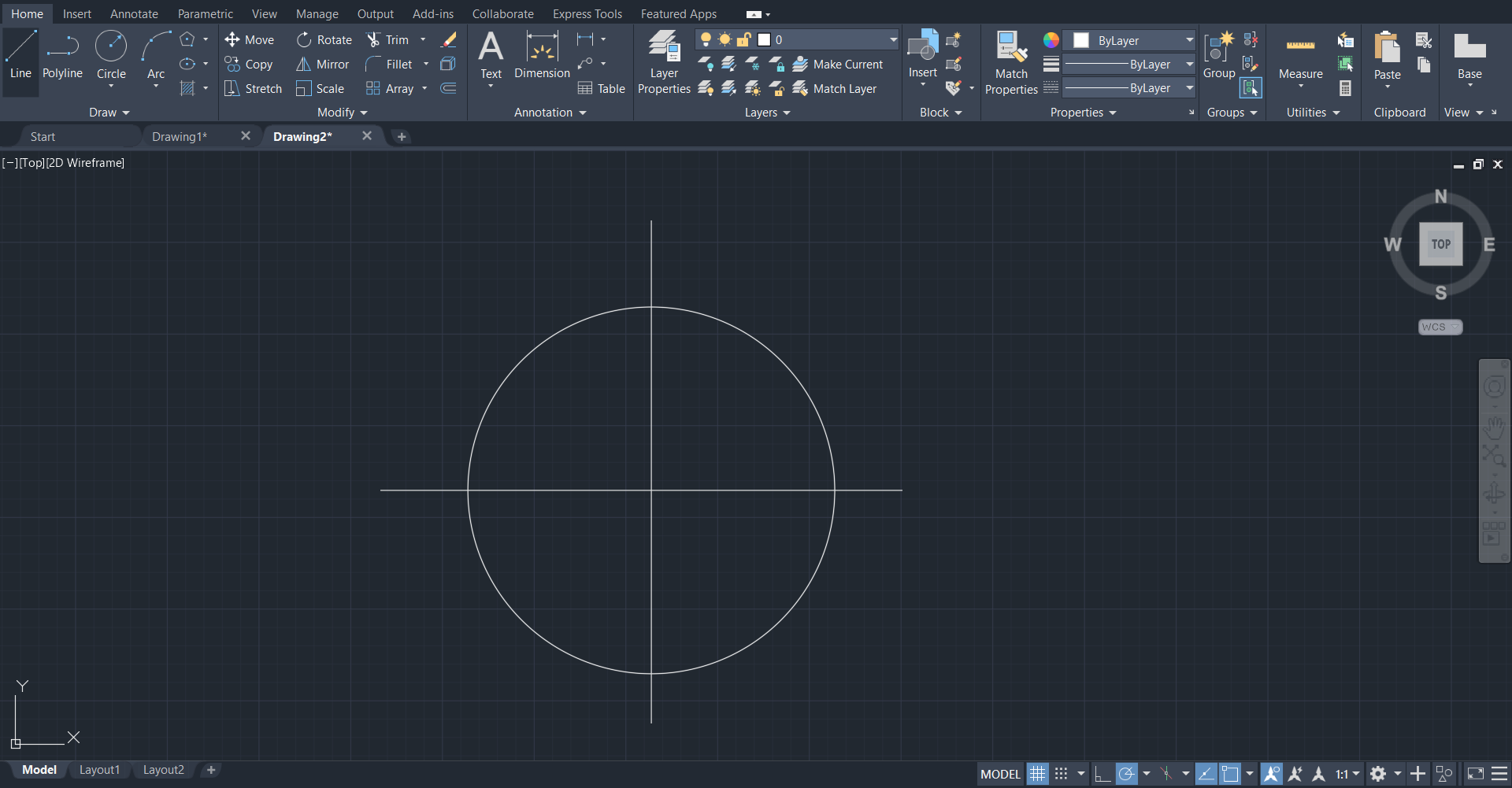The height and width of the screenshot is (788, 1512).
Task: Switch to the Layout1 tab
Action: click(99, 770)
